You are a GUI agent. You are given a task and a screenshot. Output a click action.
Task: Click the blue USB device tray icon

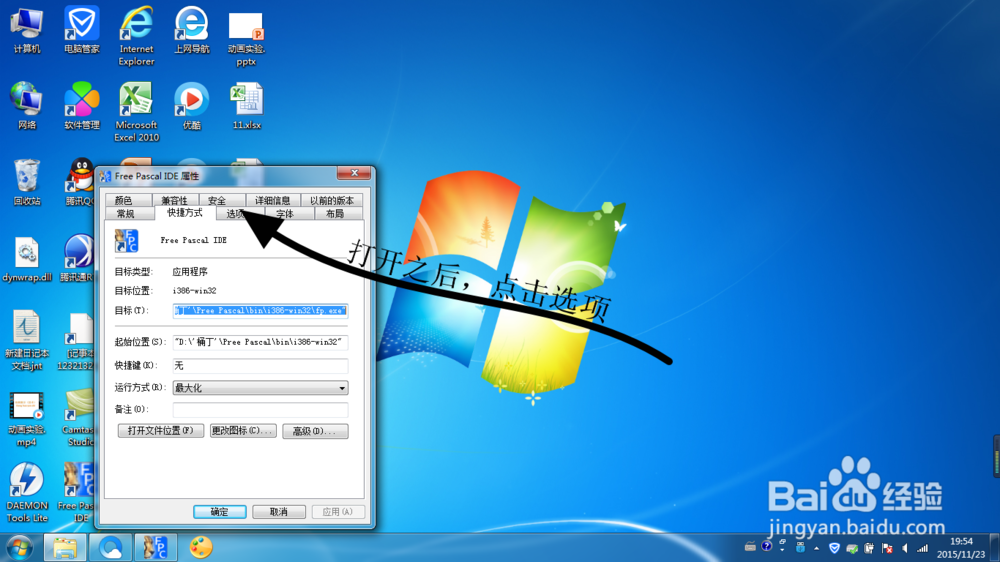[x=800, y=547]
